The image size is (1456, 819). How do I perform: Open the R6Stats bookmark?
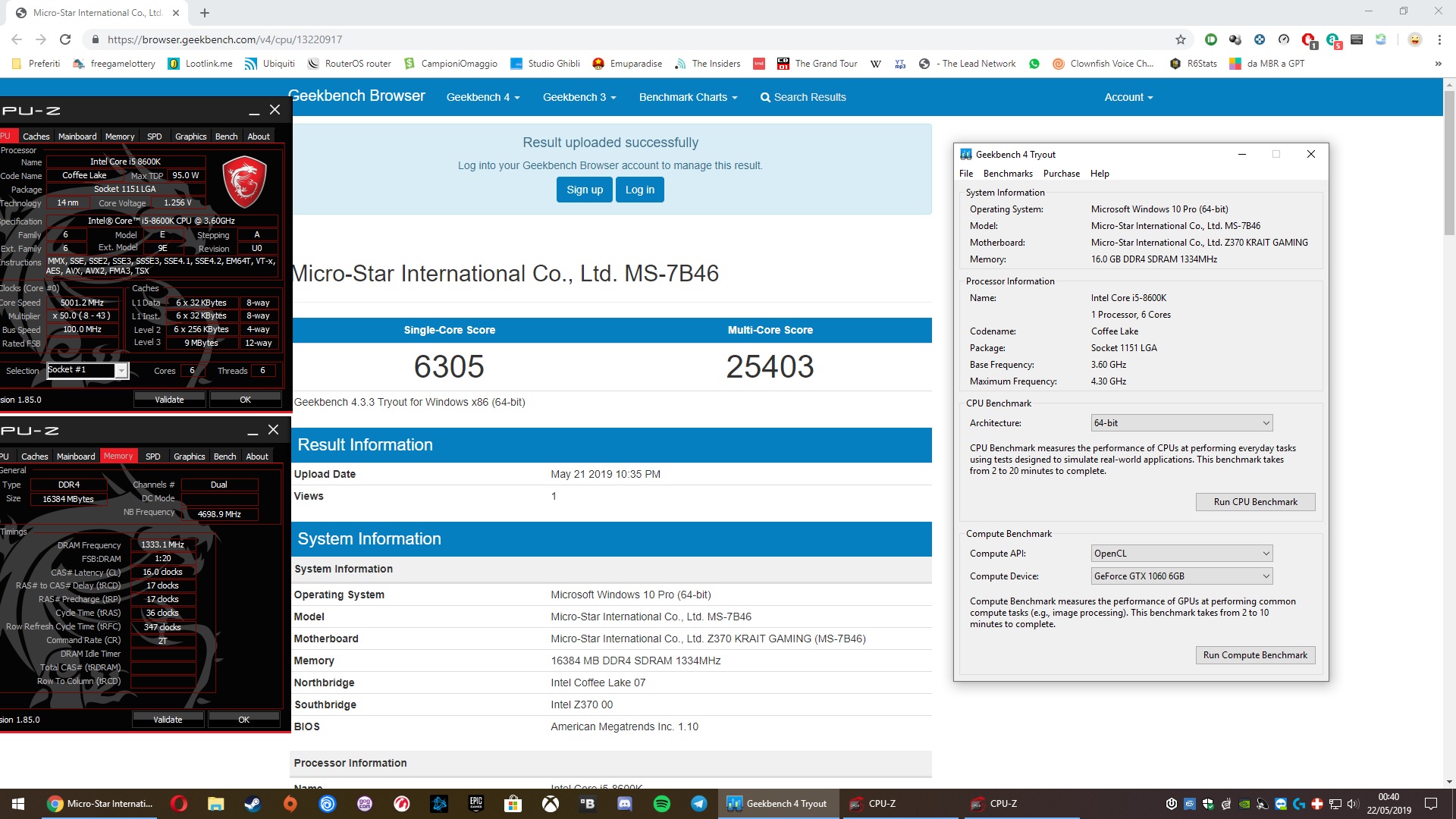point(1194,64)
